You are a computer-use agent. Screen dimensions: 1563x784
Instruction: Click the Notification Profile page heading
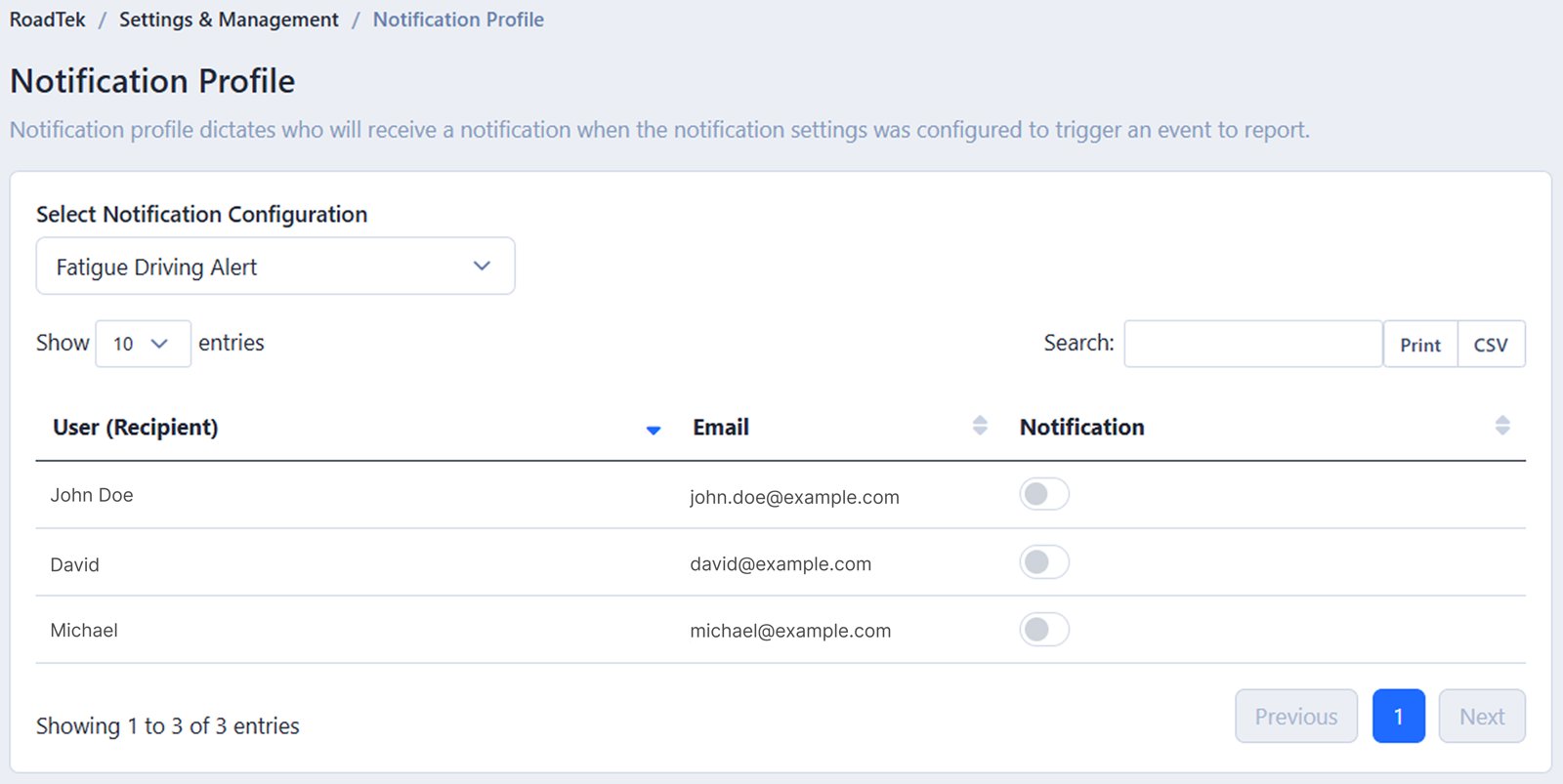[152, 81]
